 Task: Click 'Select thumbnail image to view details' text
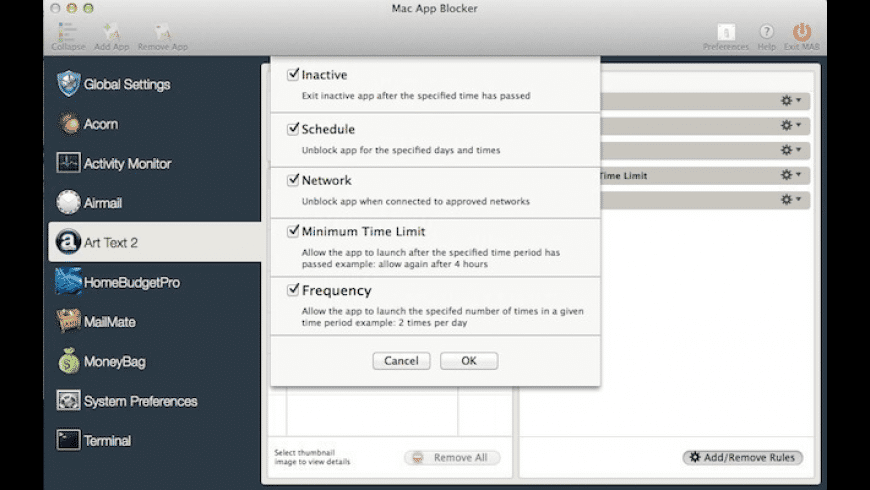[312, 457]
